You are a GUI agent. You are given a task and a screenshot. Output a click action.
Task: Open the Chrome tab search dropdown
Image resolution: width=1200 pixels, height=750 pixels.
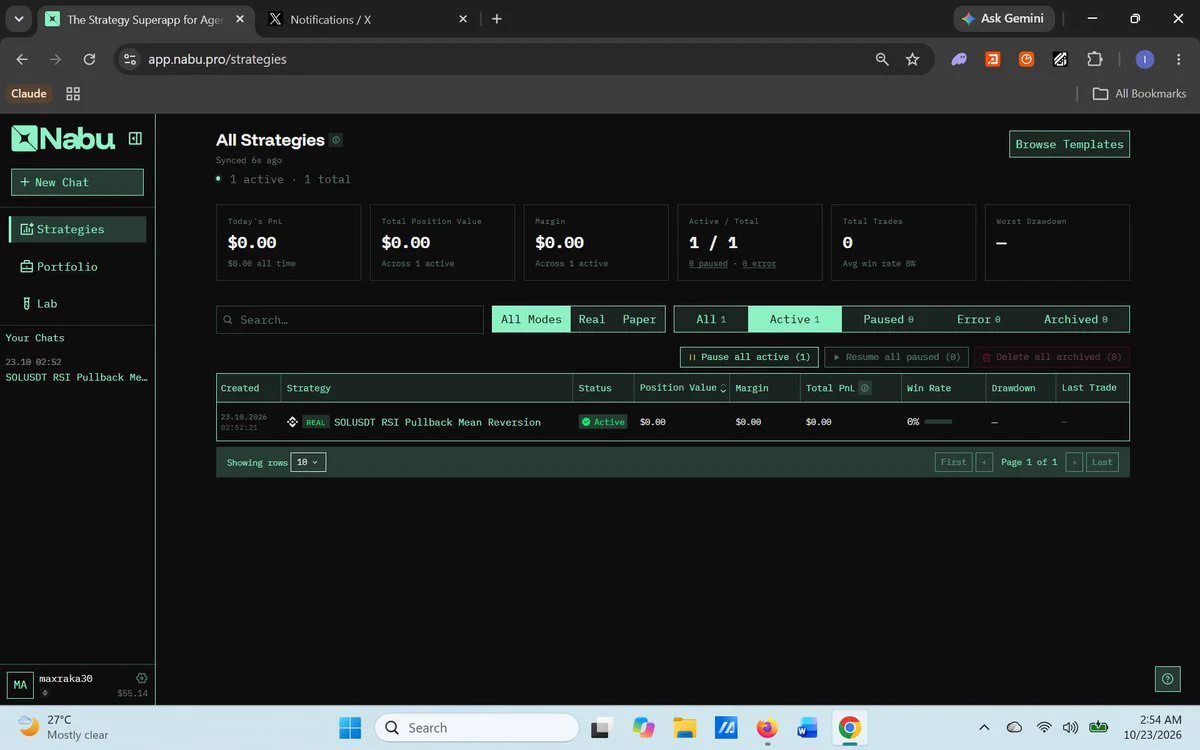[19, 19]
